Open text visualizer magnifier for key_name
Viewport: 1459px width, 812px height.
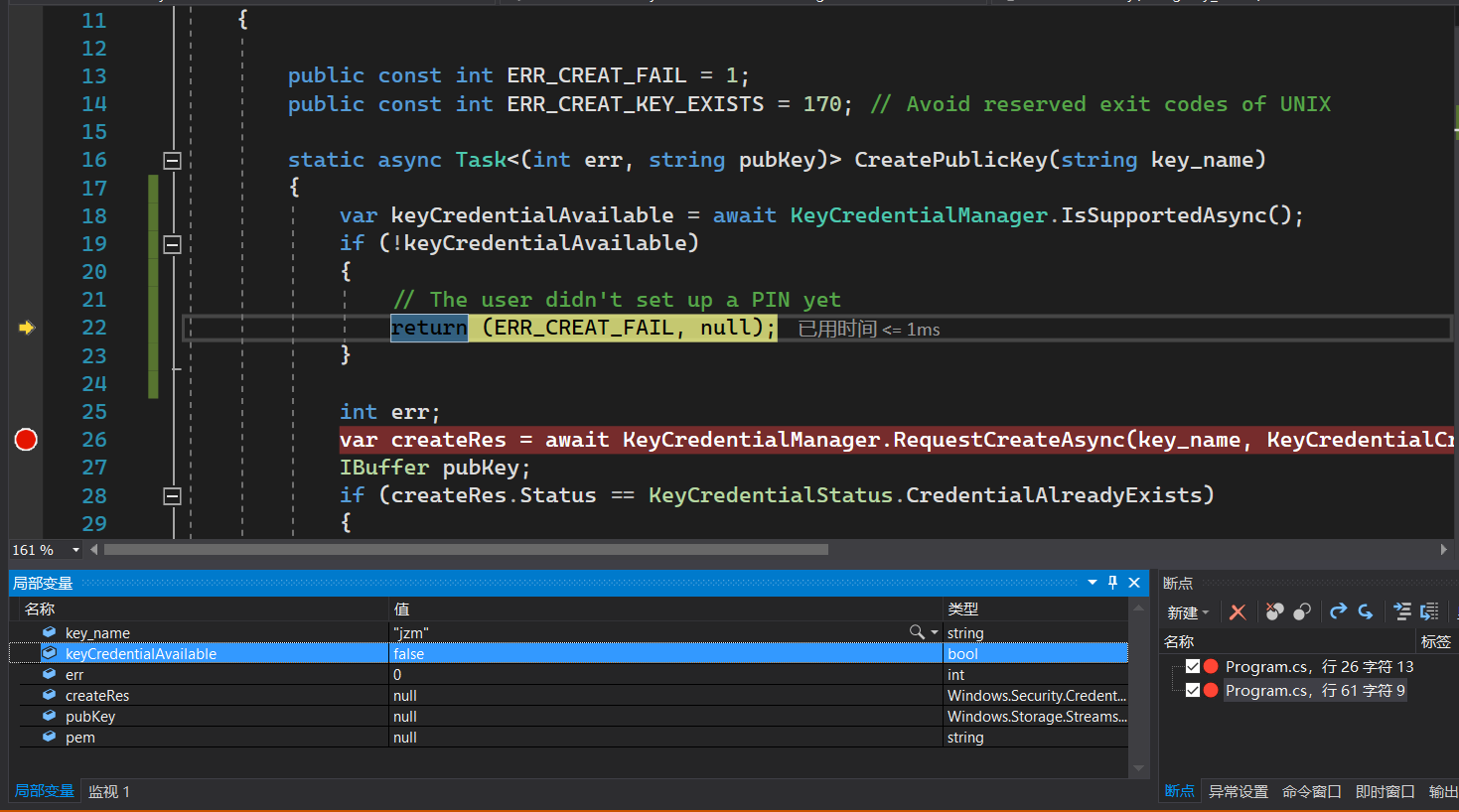click(917, 632)
